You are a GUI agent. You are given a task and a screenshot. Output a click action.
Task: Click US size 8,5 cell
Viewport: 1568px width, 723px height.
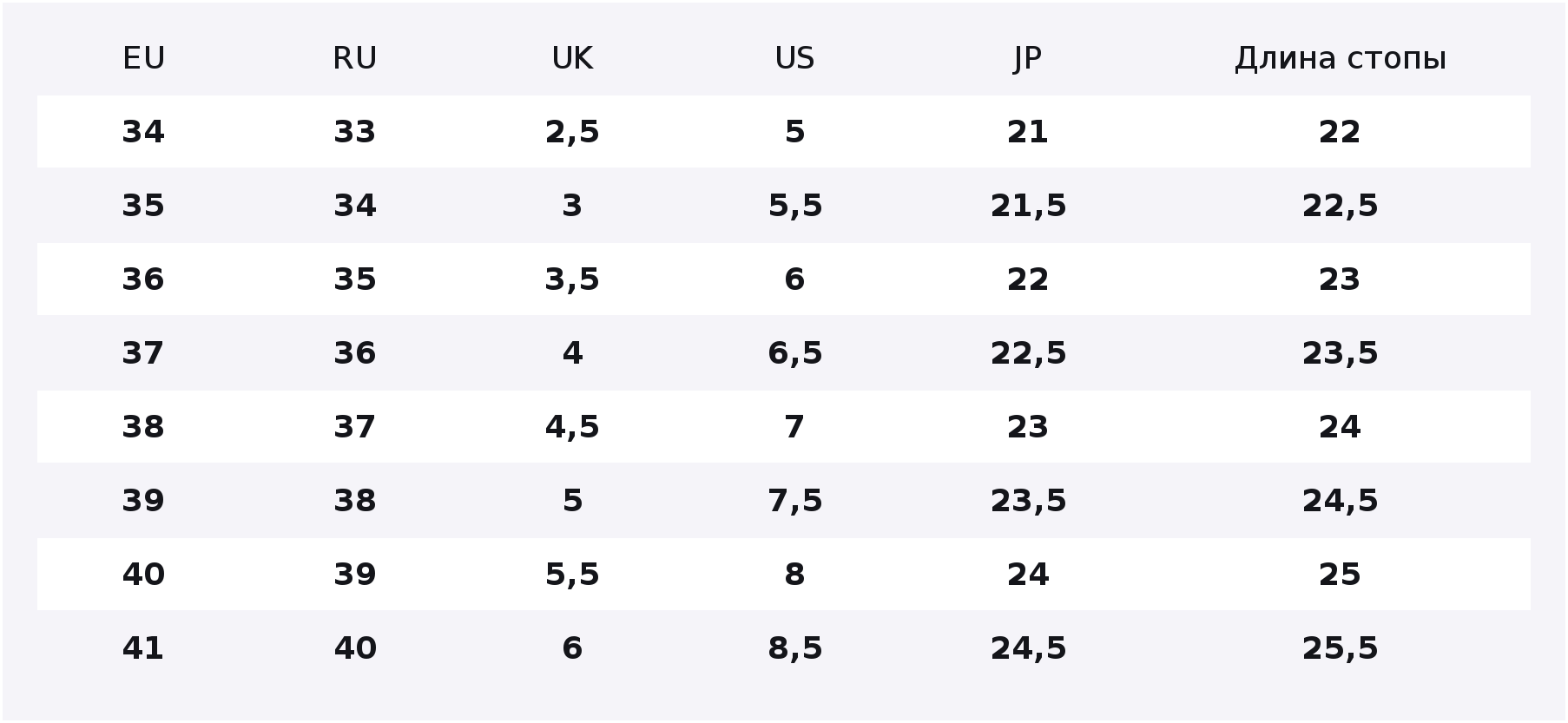(794, 648)
